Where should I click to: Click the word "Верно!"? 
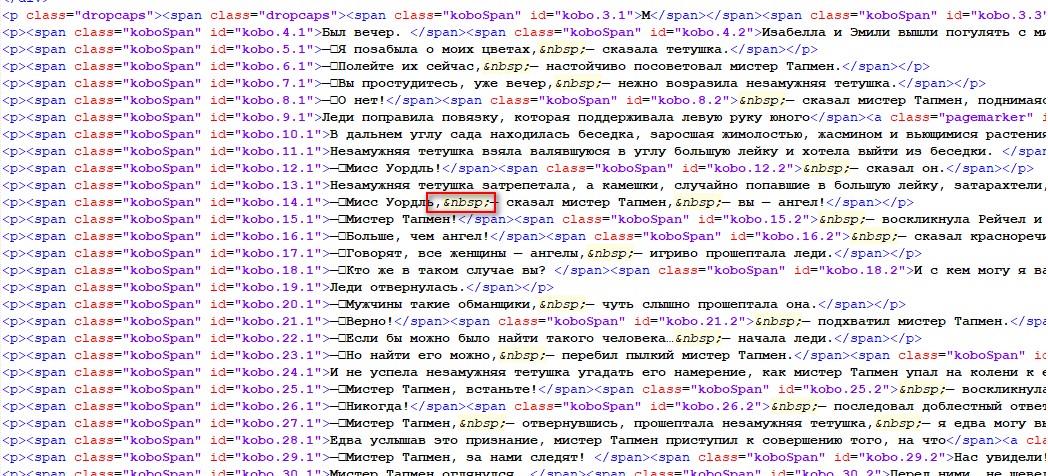tap(370, 322)
